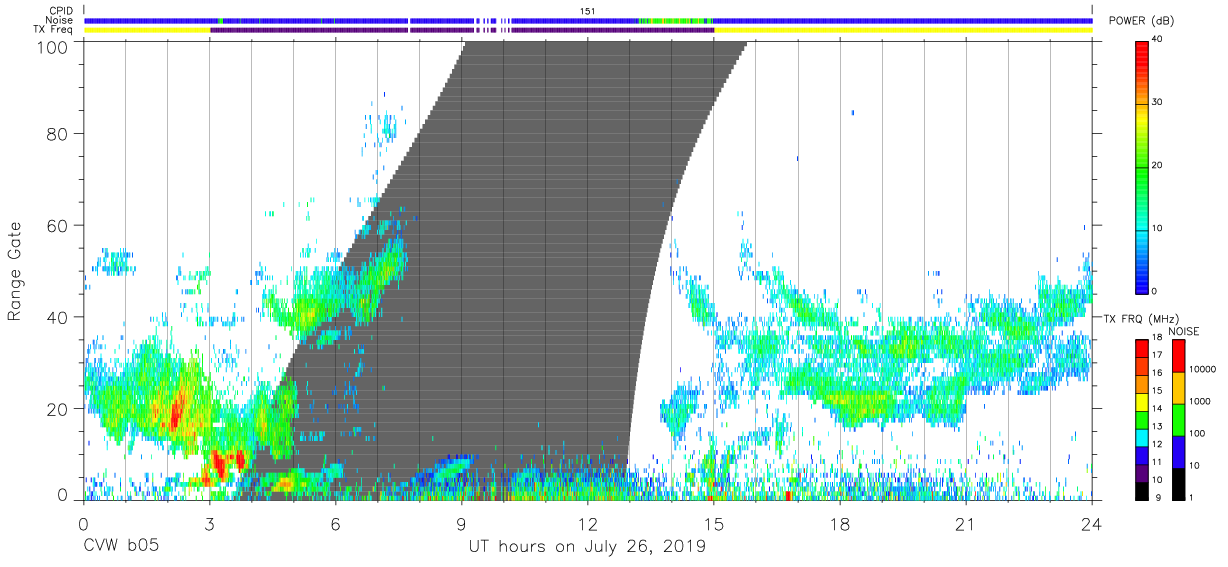Click the CVW b05 radar beam label
The image size is (1228, 567).
click(x=120, y=547)
